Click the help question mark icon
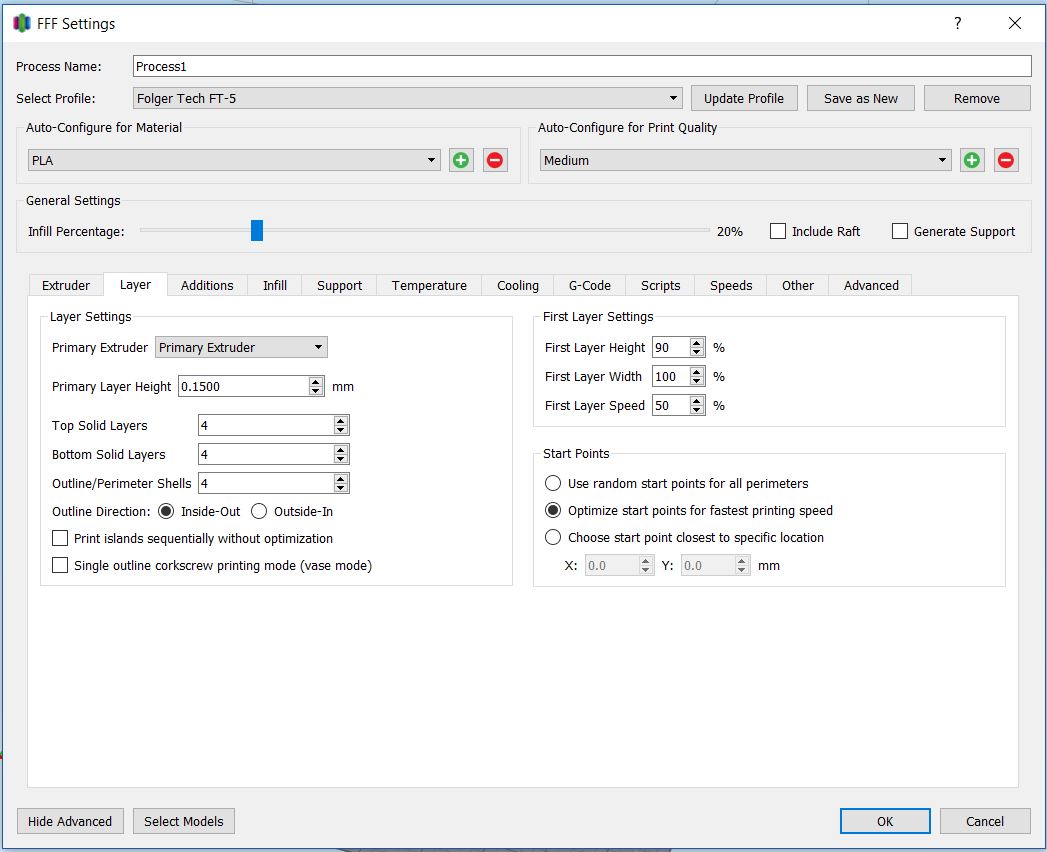The width and height of the screenshot is (1047, 852). click(x=957, y=23)
